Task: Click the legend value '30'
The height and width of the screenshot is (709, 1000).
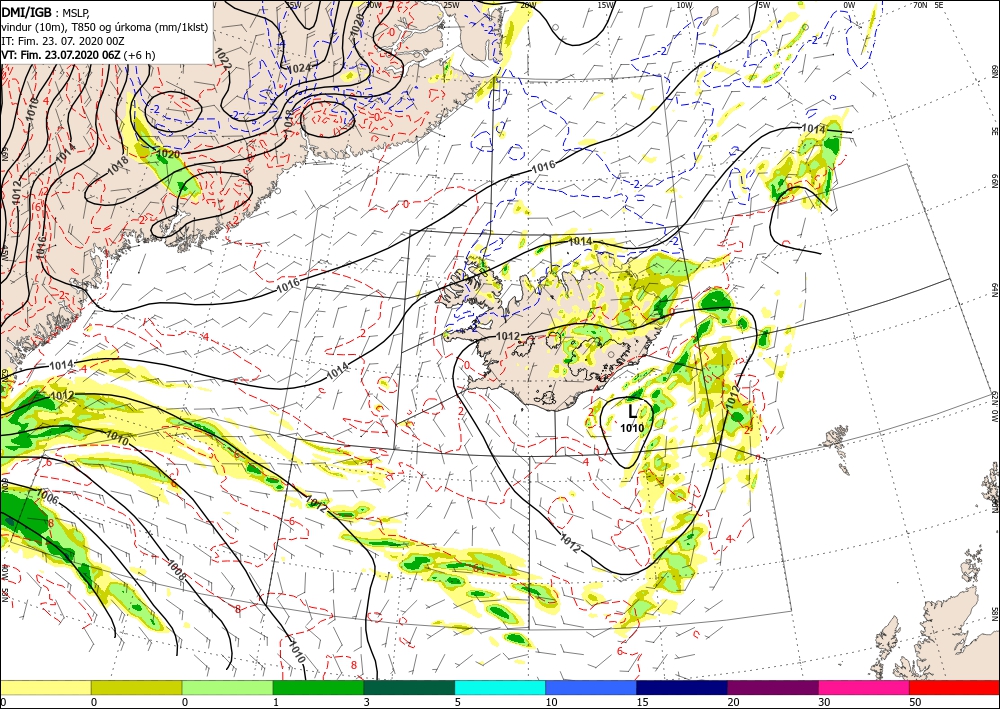Action: click(824, 702)
